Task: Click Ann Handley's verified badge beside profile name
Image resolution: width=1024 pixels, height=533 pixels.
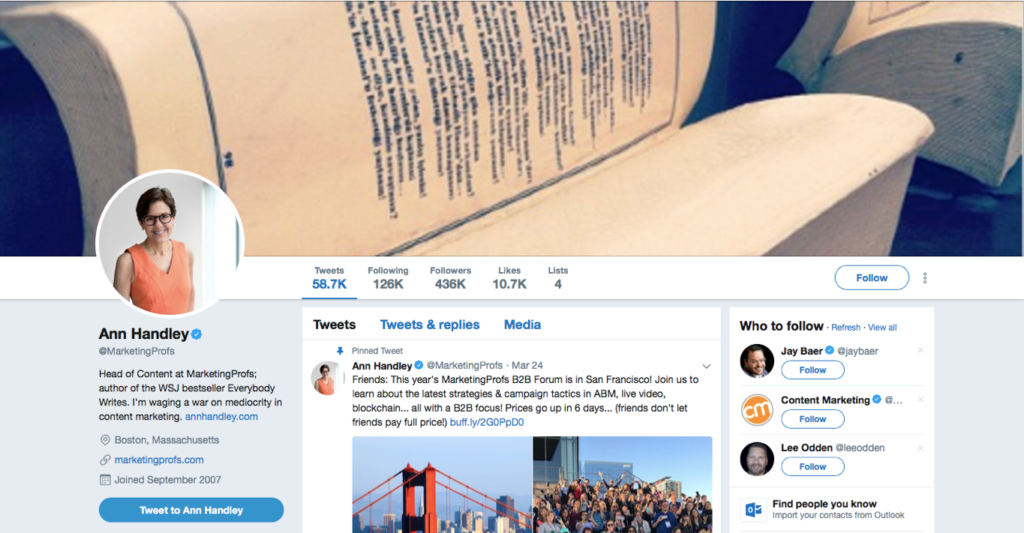Action: pos(196,334)
